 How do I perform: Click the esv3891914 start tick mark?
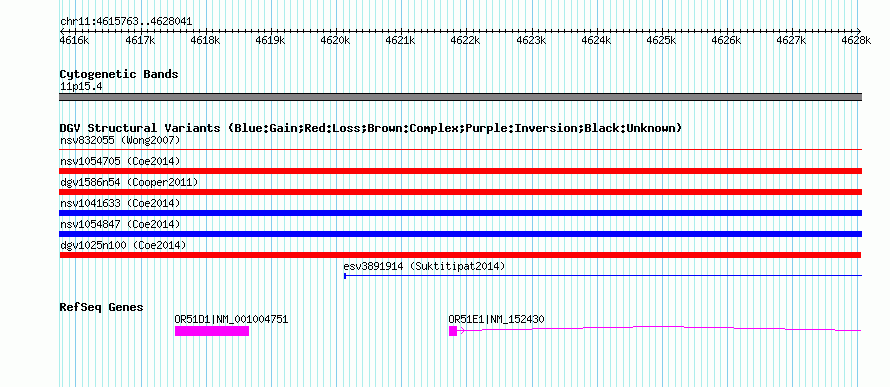[345, 276]
